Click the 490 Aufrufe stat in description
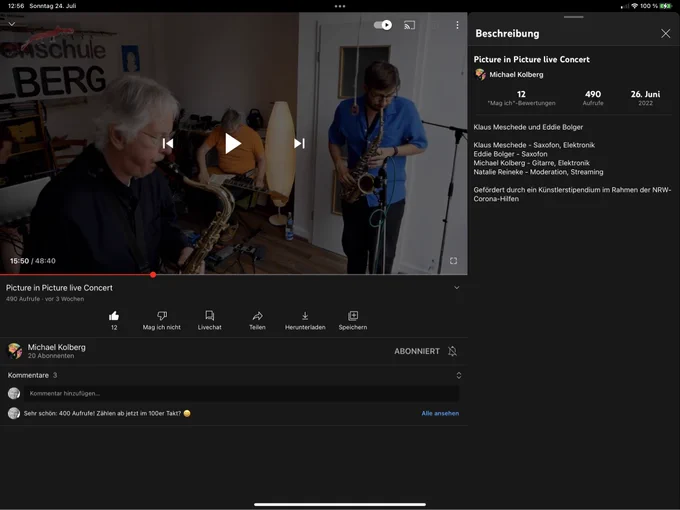This screenshot has height=510, width=680. pyautogui.click(x=593, y=98)
